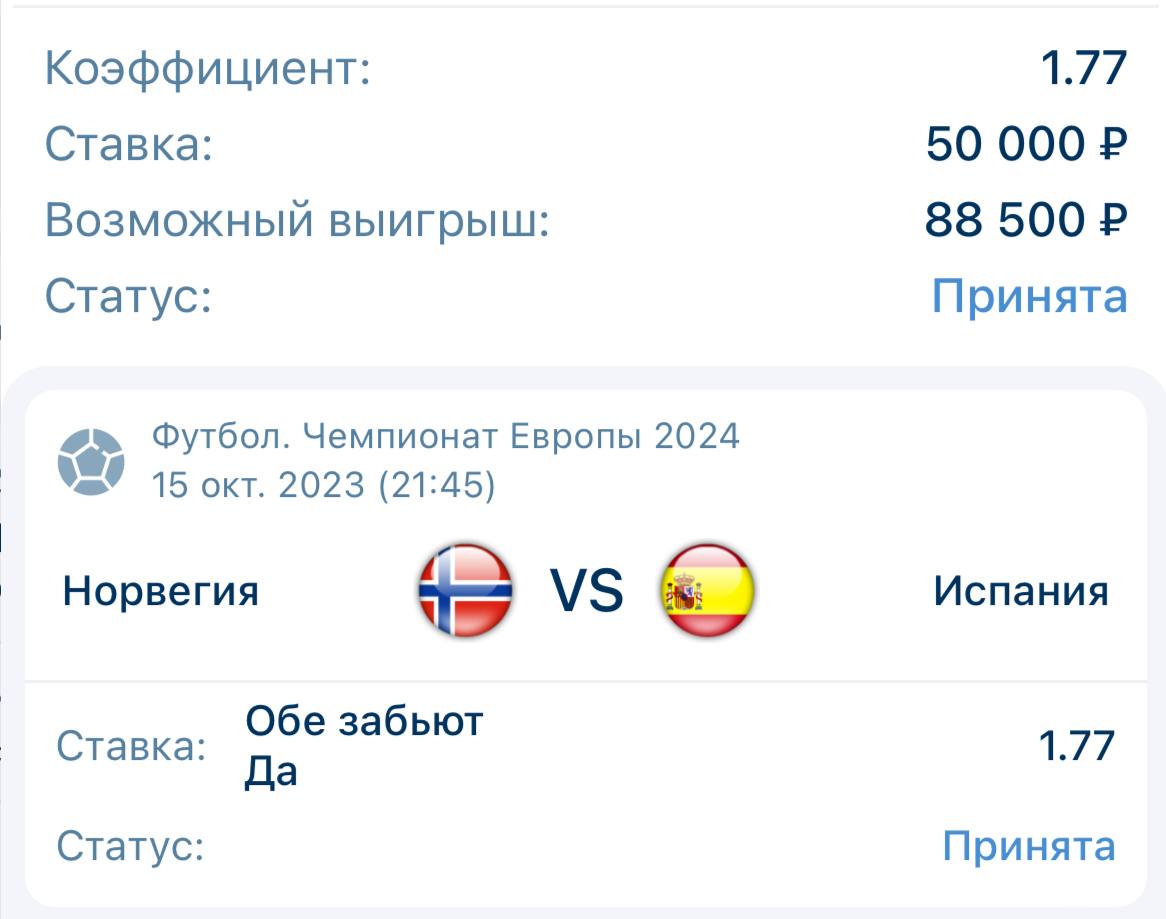Click the VS text between flags
The height and width of the screenshot is (919, 1166).
[x=587, y=591]
